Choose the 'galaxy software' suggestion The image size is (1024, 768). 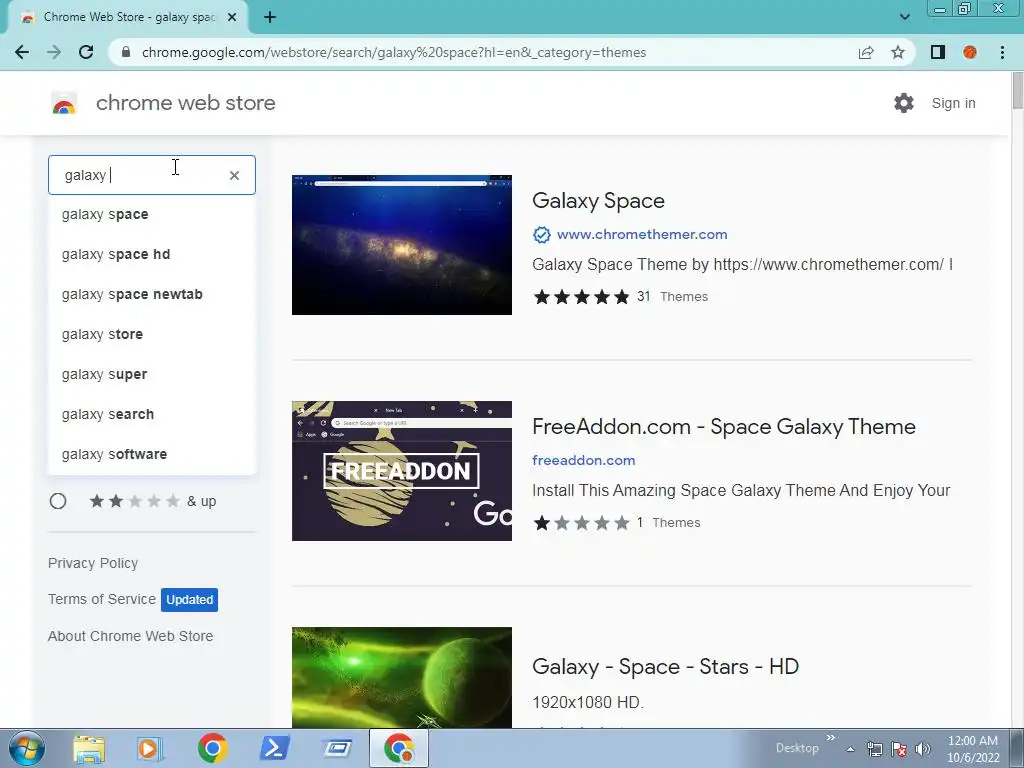coord(152,454)
